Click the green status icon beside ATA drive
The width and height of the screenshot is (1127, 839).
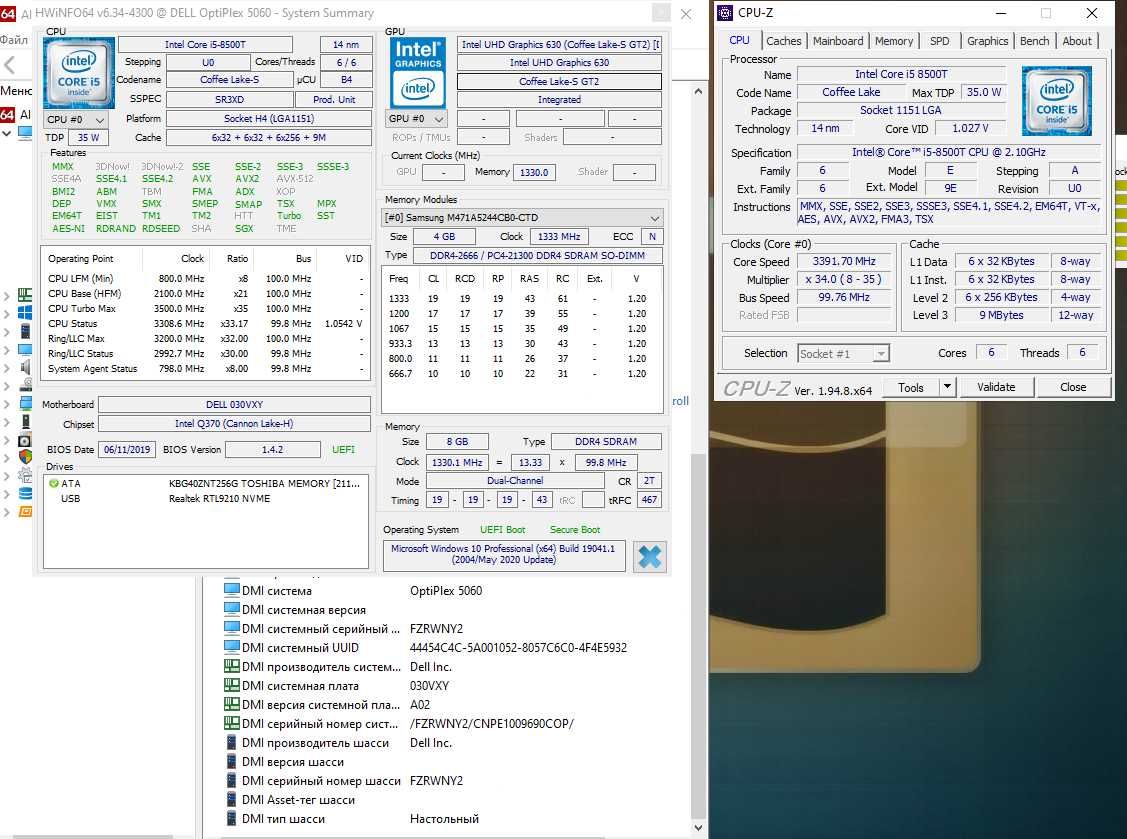[53, 483]
